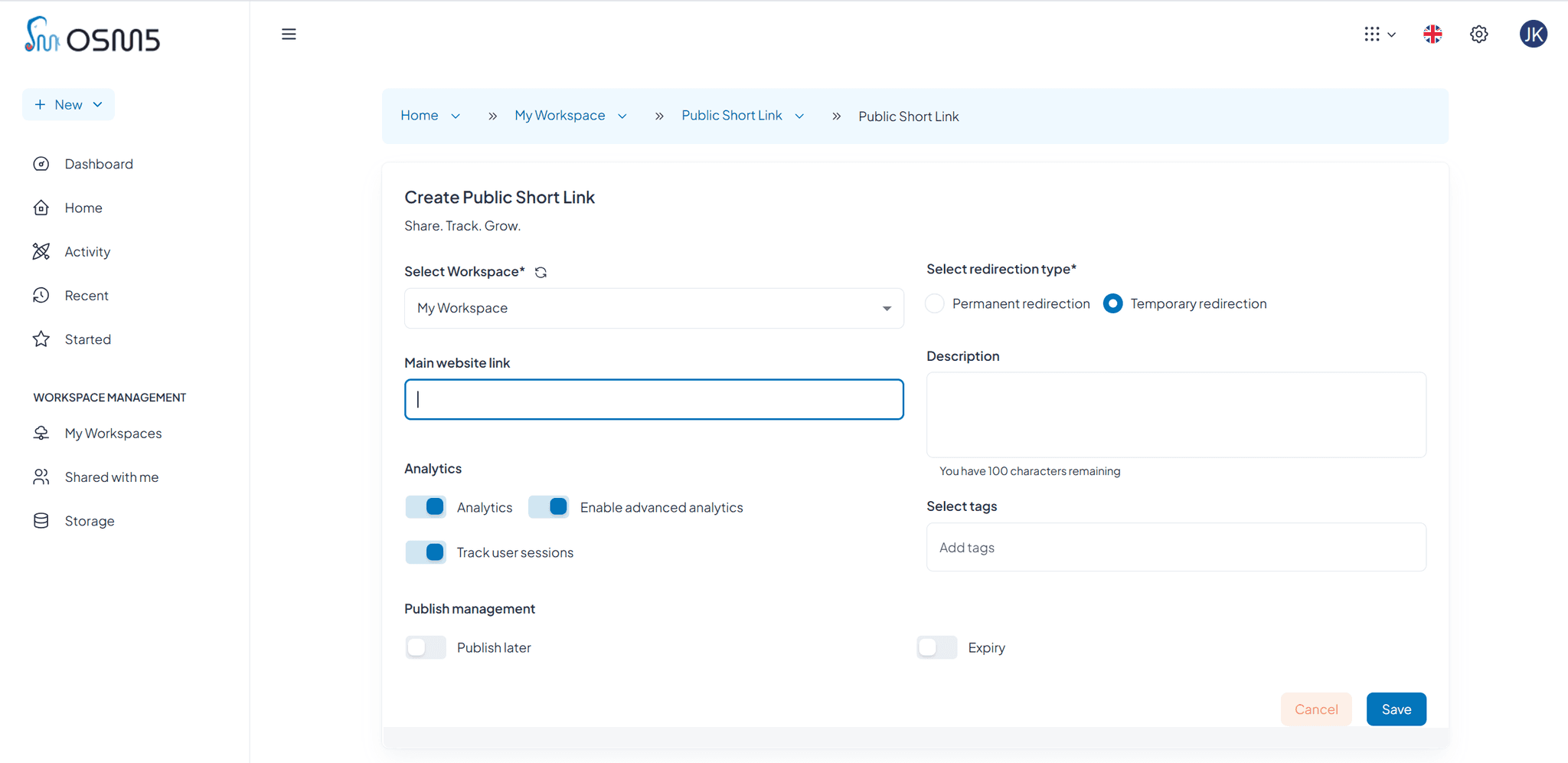The width and height of the screenshot is (1568, 763).
Task: Open Recent in the sidebar
Action: coord(87,295)
